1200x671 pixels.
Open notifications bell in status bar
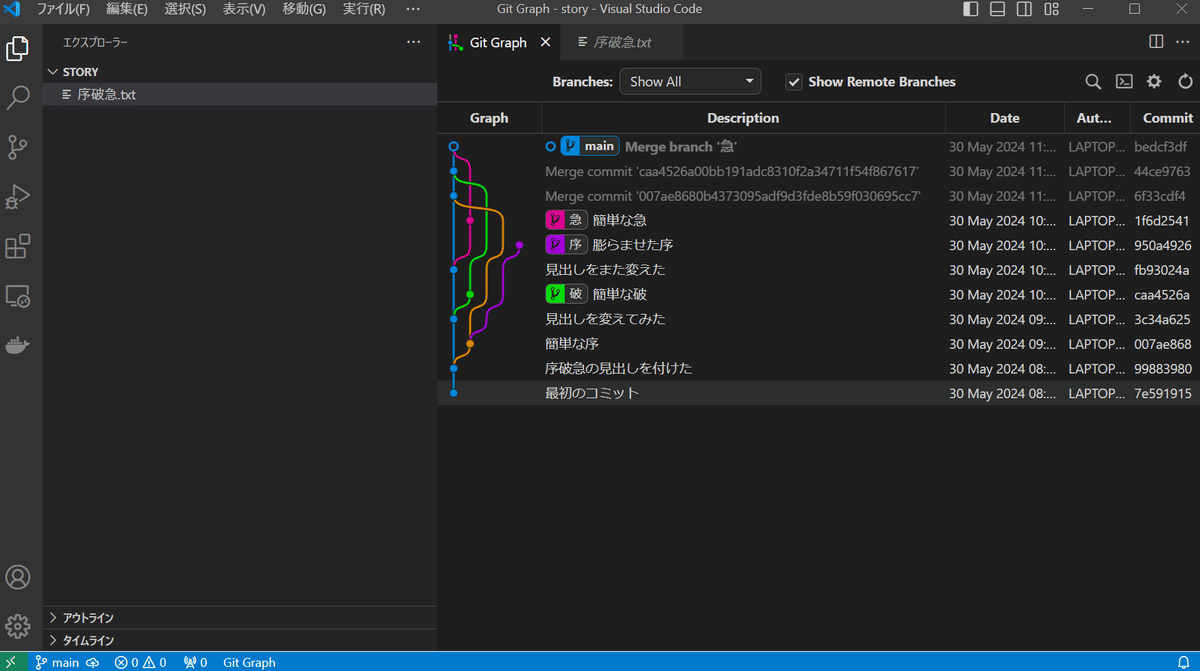click(x=1184, y=662)
